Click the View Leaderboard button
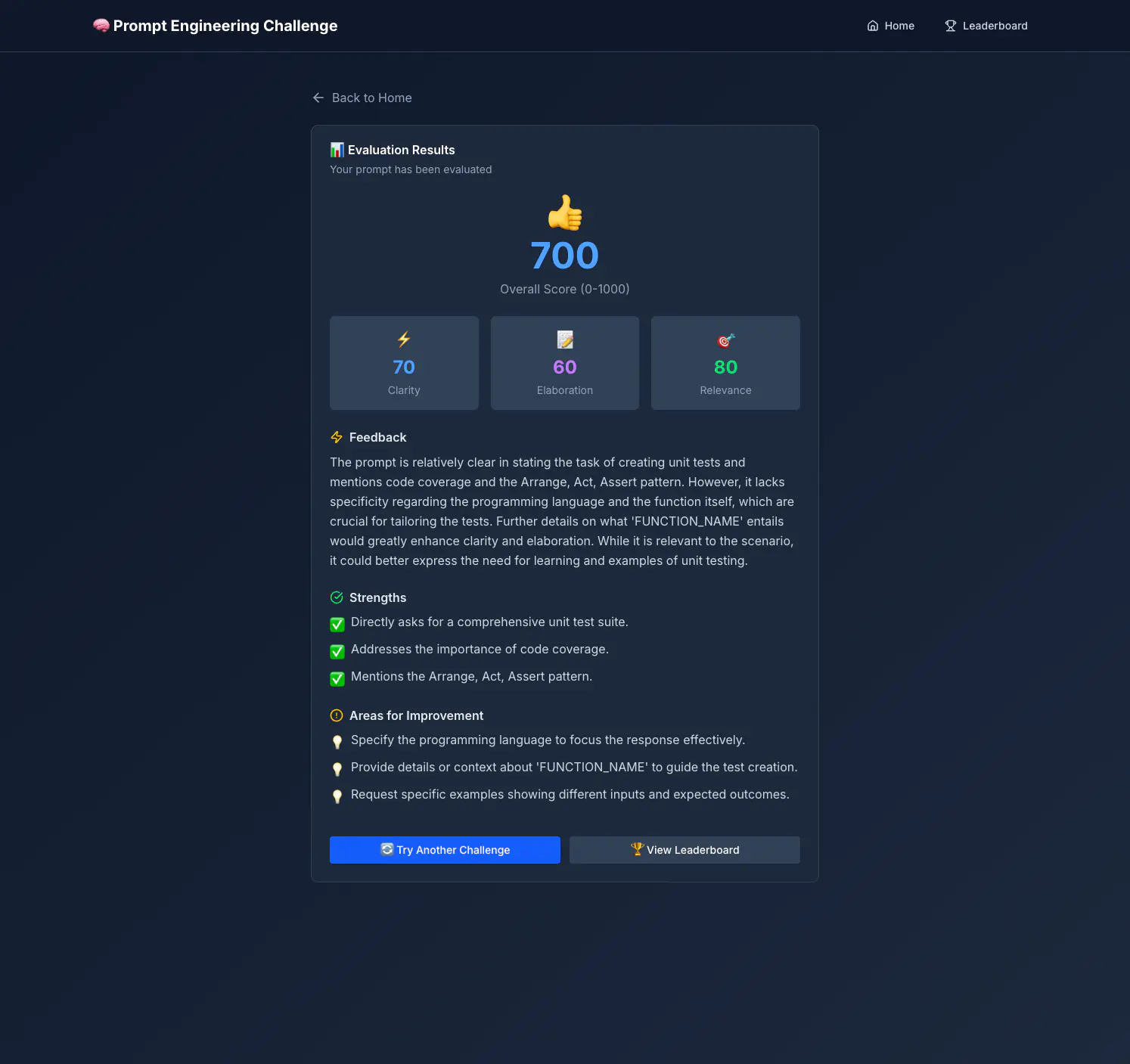 (684, 849)
